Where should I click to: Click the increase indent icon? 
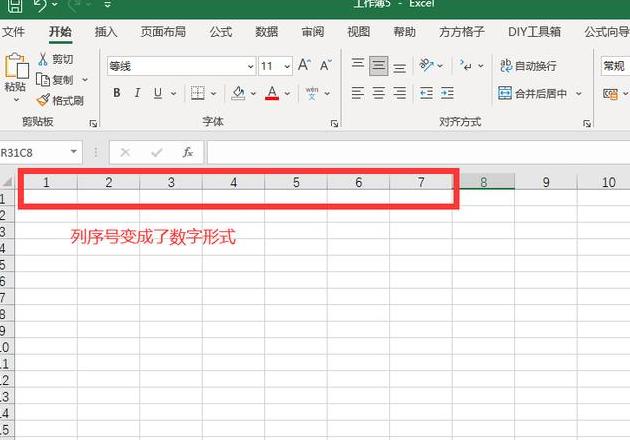coord(447,93)
